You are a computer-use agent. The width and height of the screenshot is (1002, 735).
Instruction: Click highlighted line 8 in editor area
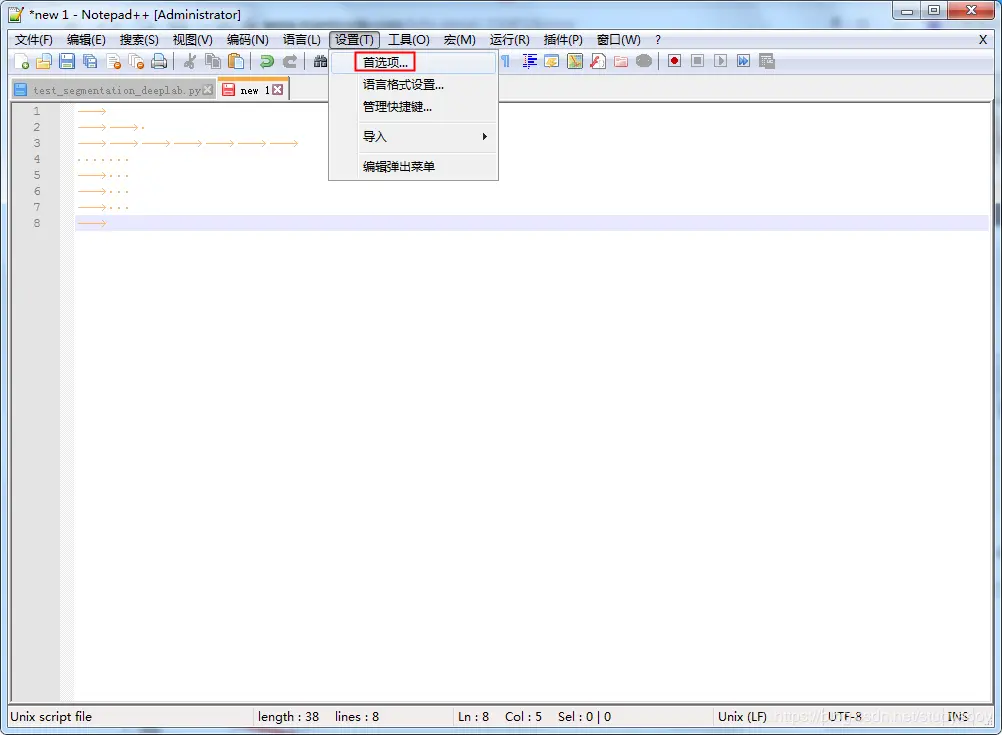point(532,223)
